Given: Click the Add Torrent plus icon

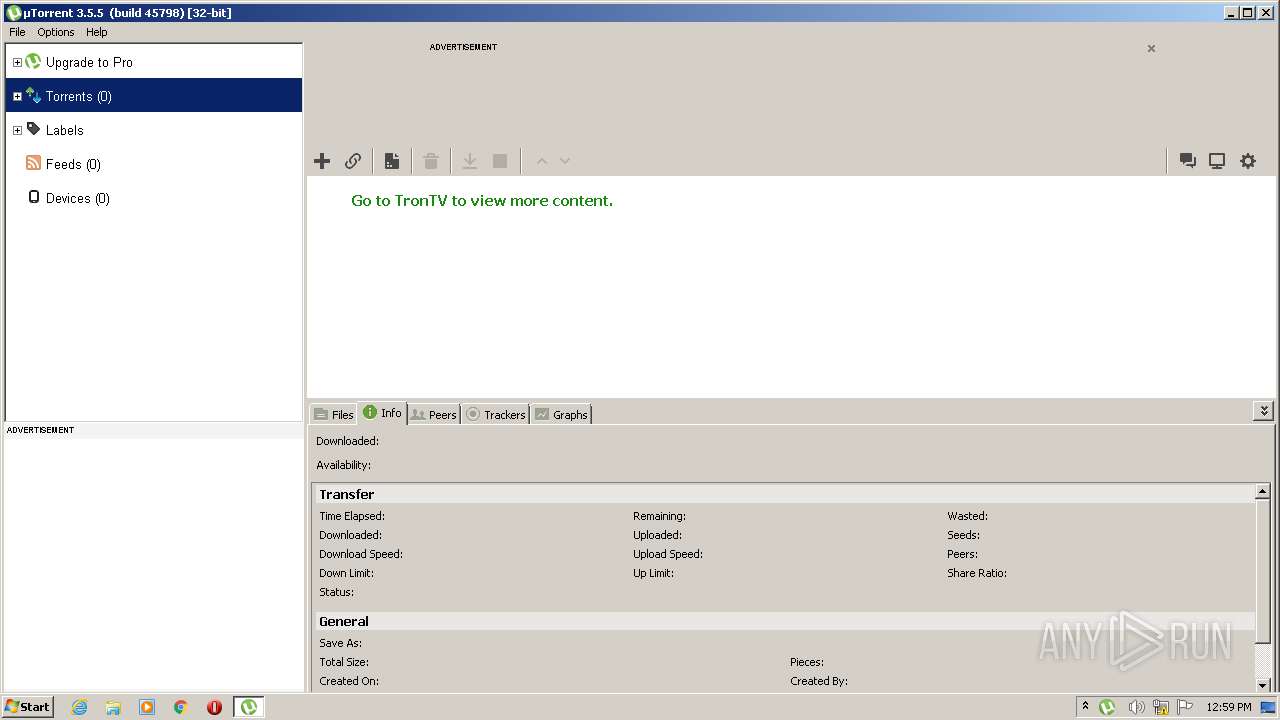Looking at the screenshot, I should pyautogui.click(x=322, y=161).
